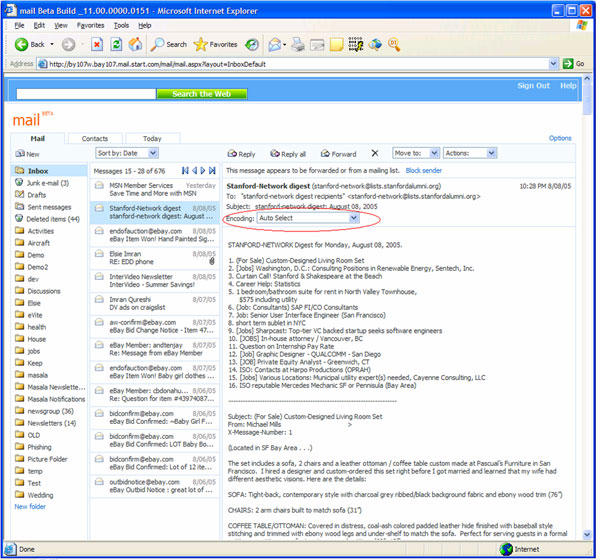Click the Block sender link
Screen dimensions: 600x560
[424, 170]
